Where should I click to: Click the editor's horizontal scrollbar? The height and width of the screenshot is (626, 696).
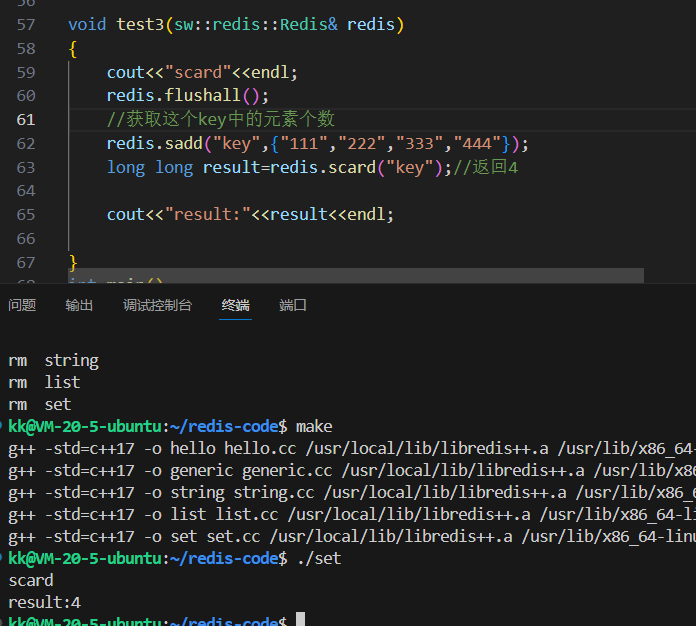(x=355, y=275)
